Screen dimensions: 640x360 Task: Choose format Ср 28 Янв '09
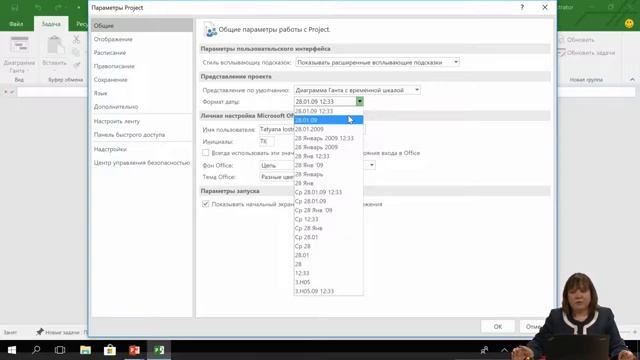[x=328, y=210]
